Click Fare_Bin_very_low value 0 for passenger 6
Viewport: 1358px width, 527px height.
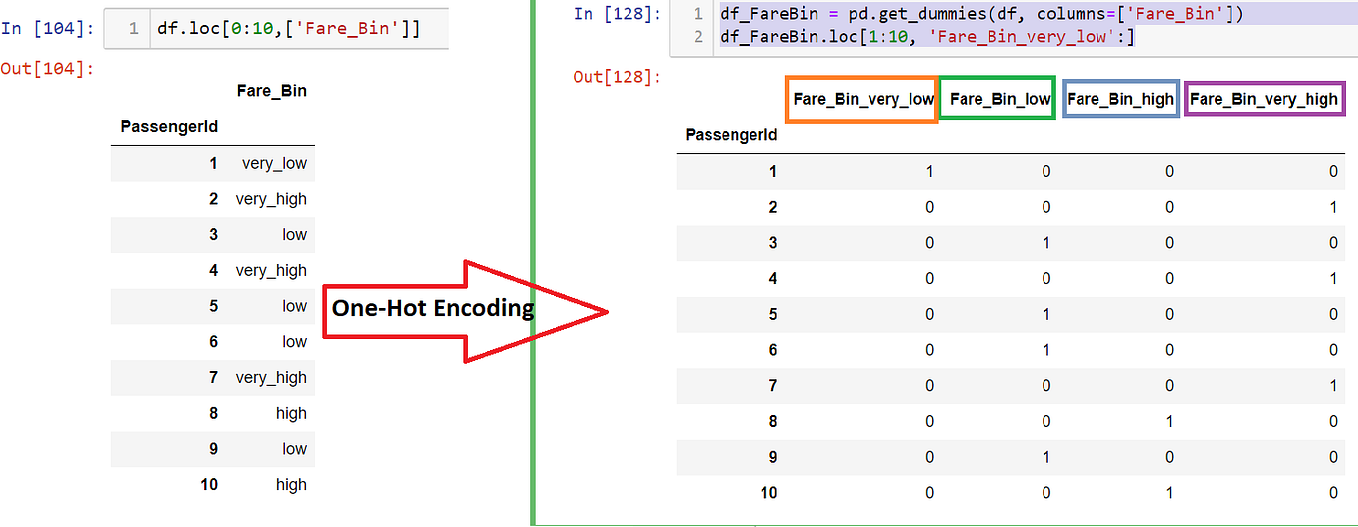[x=929, y=350]
